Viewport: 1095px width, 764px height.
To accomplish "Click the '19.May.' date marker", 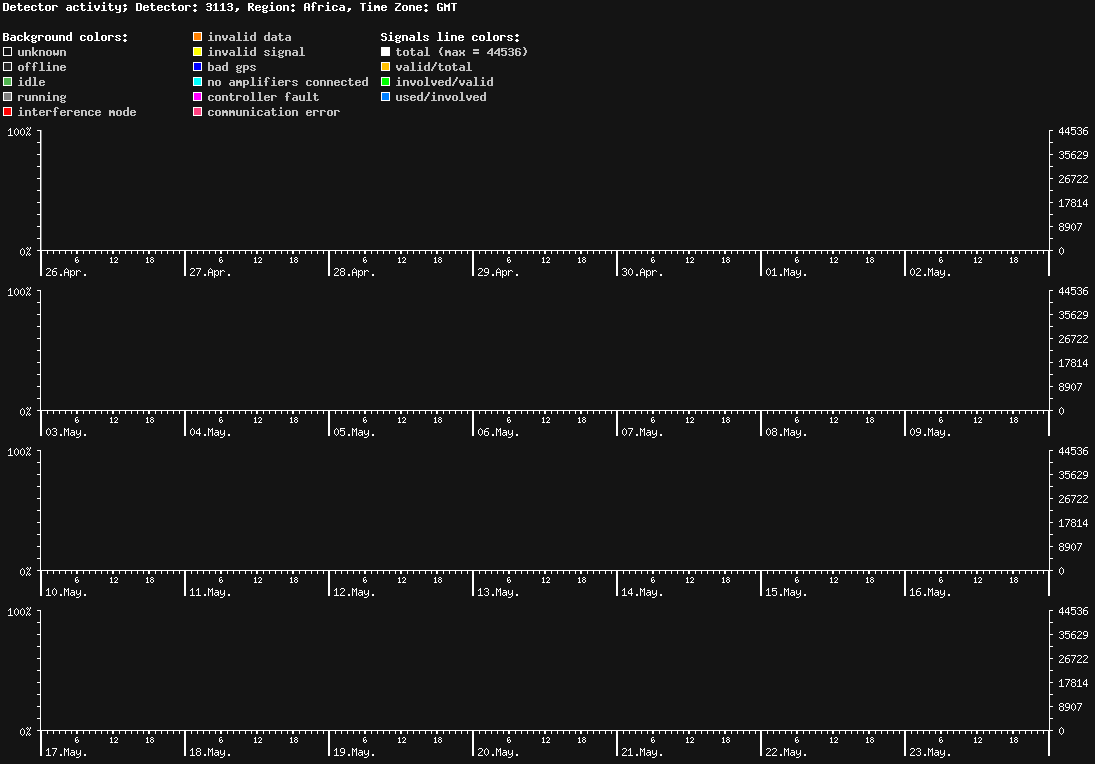I will (354, 752).
